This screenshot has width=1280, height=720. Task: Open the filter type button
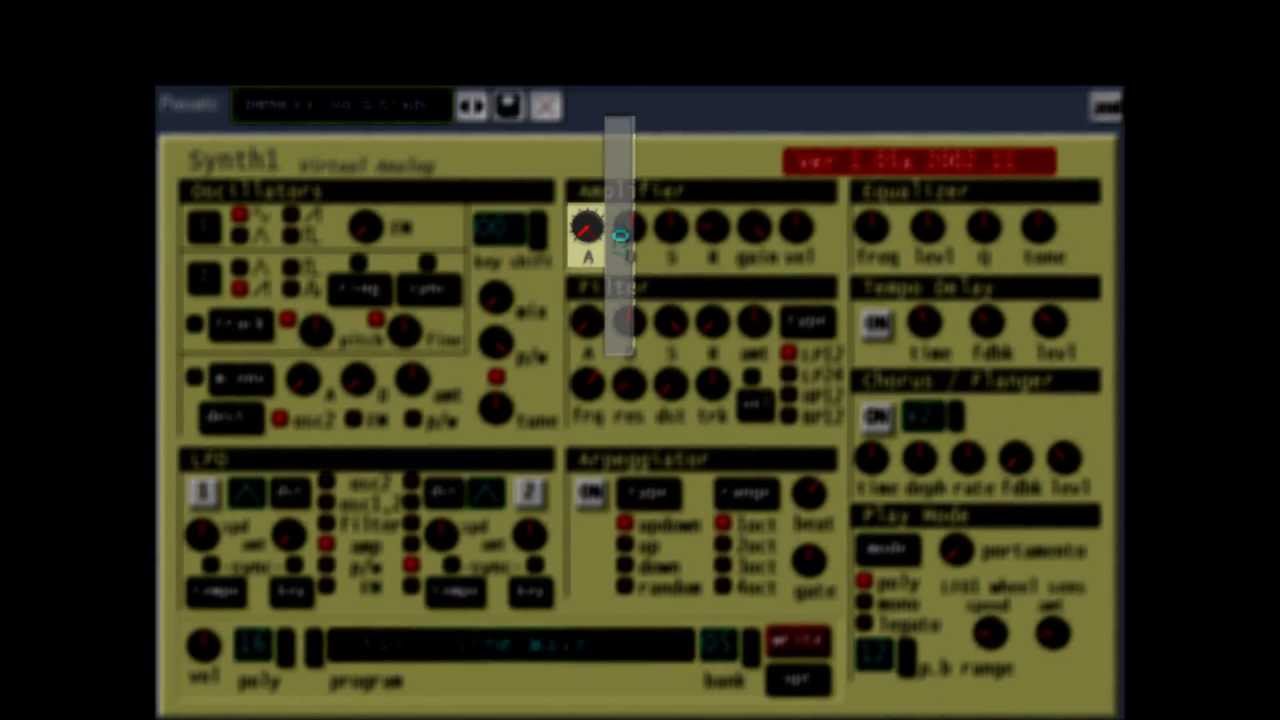pos(807,321)
